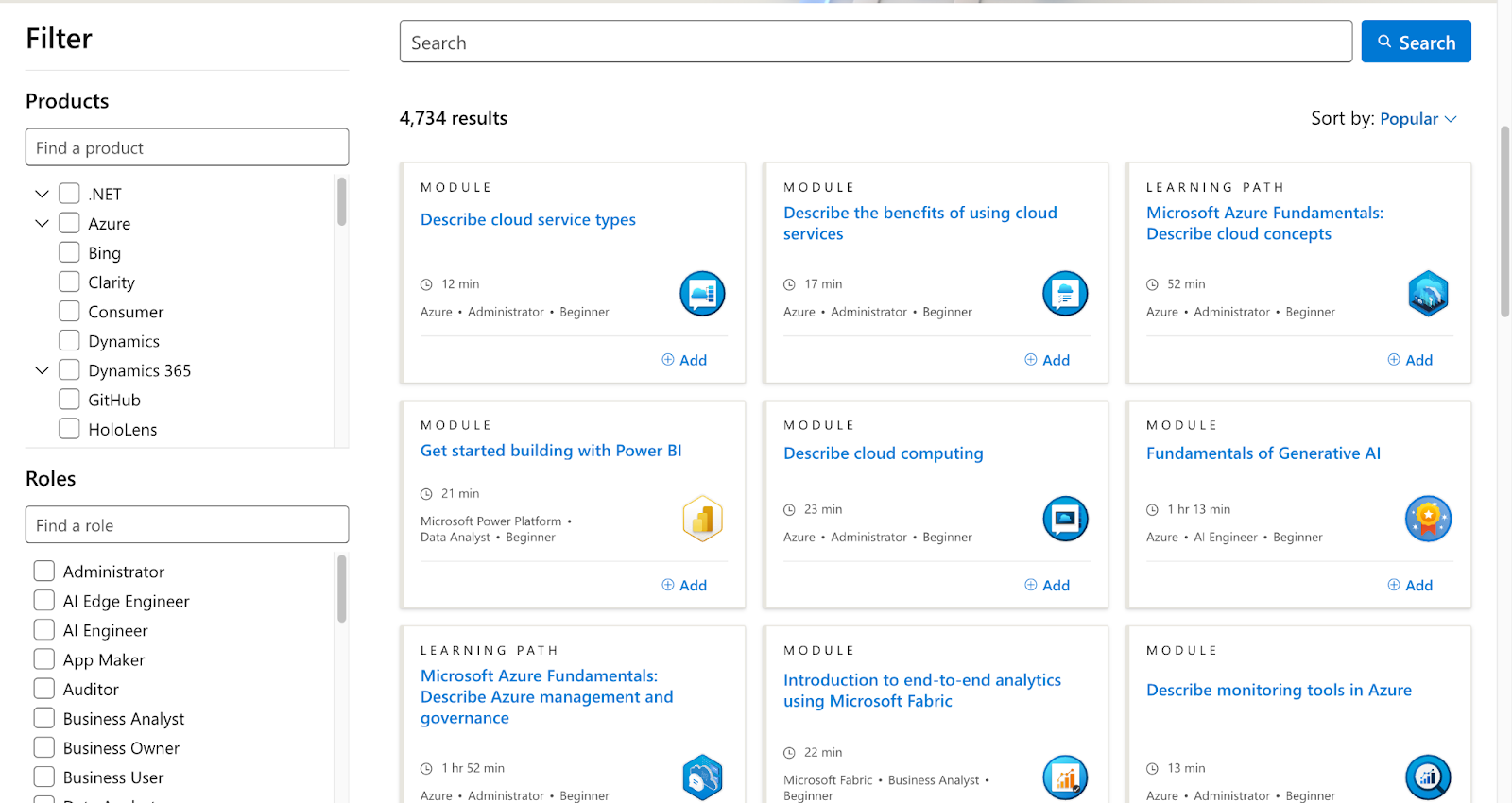Viewport: 1512px width, 803px height.
Task: Click the page vertical scrollbar thumb
Action: (1504, 221)
